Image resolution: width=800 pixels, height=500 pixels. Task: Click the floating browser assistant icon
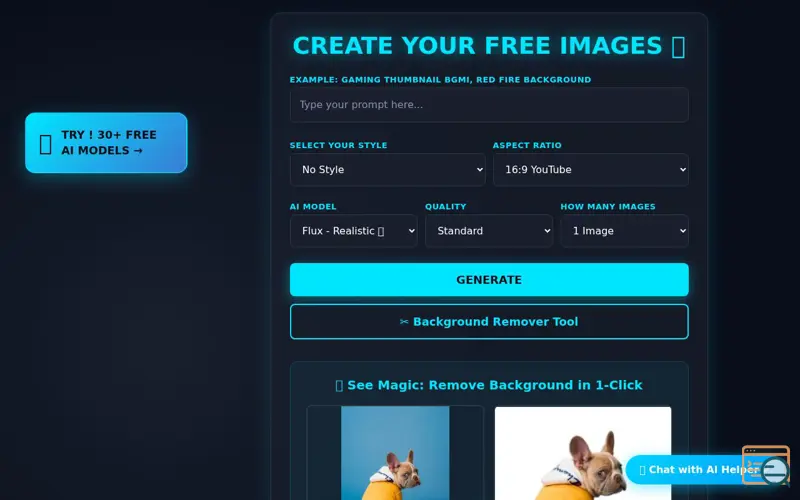click(766, 465)
